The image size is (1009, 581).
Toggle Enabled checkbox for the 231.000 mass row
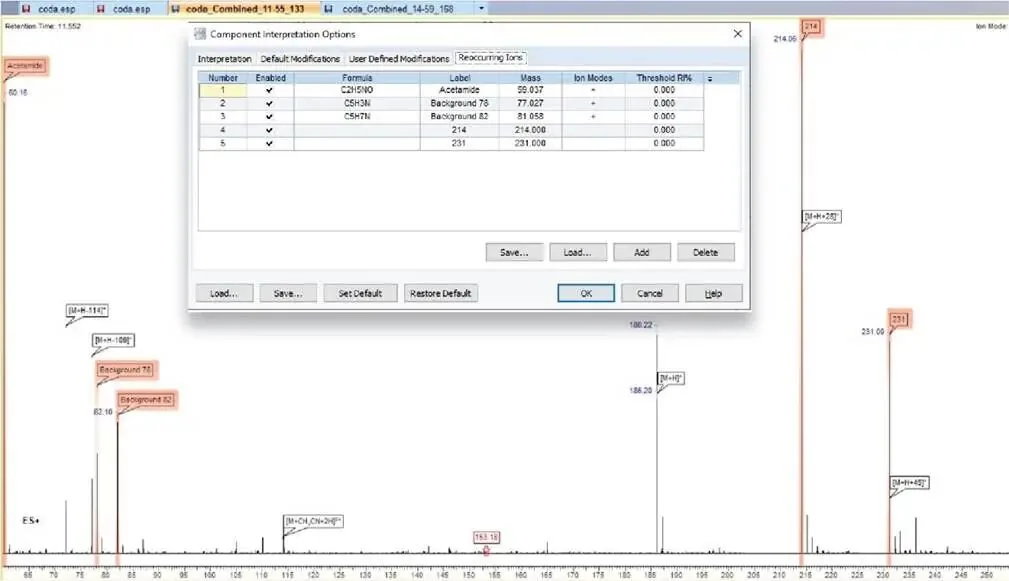[270, 143]
